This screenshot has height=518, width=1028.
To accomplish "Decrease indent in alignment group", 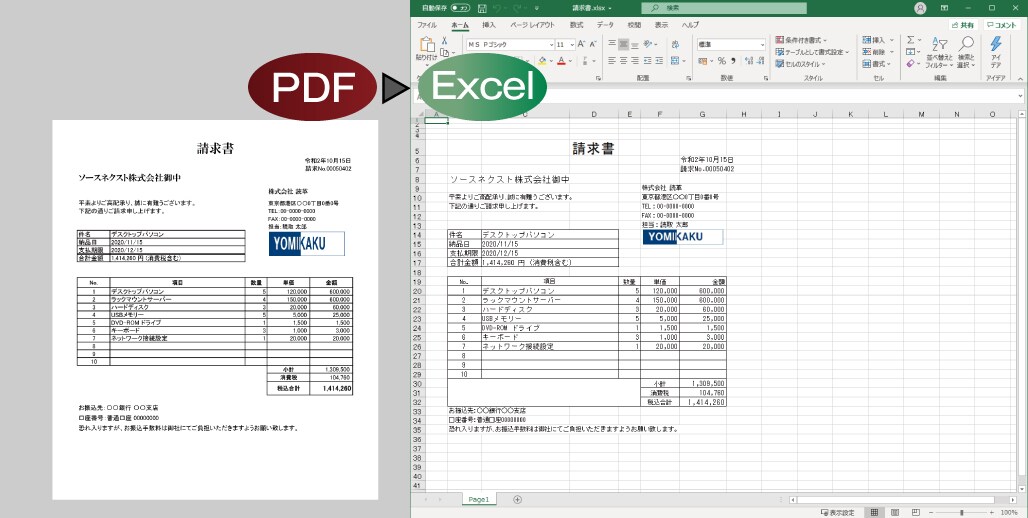I will point(648,60).
